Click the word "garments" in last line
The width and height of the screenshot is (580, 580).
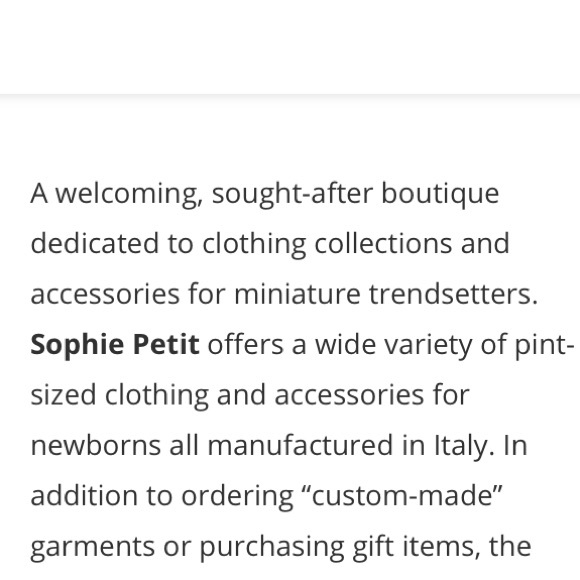pyautogui.click(x=92, y=548)
